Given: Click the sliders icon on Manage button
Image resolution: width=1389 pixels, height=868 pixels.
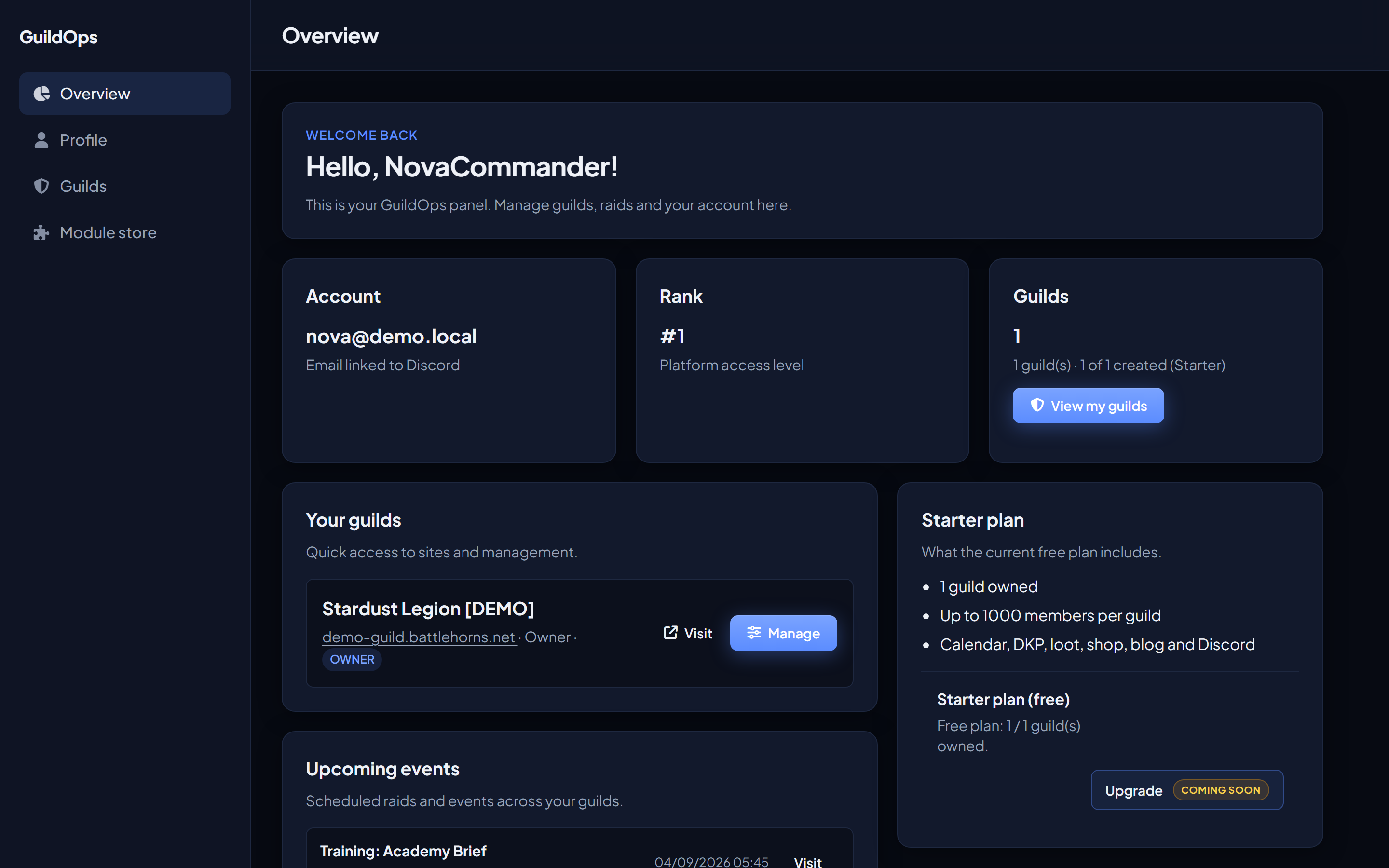Looking at the screenshot, I should [x=754, y=633].
